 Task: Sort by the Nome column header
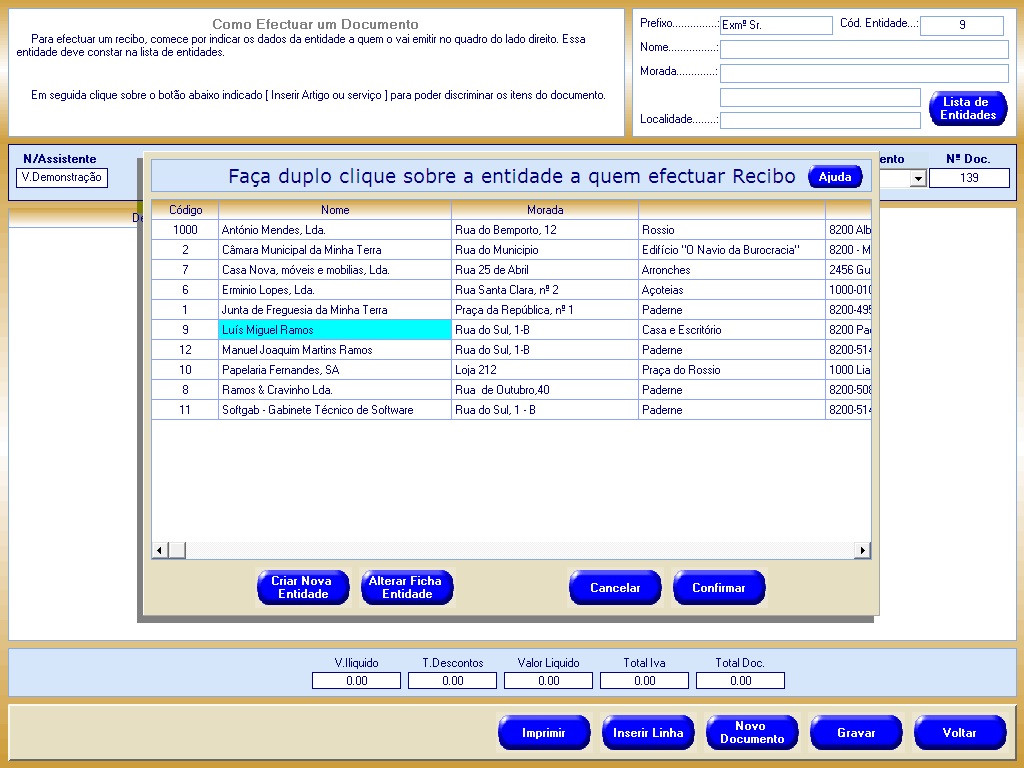coord(335,210)
